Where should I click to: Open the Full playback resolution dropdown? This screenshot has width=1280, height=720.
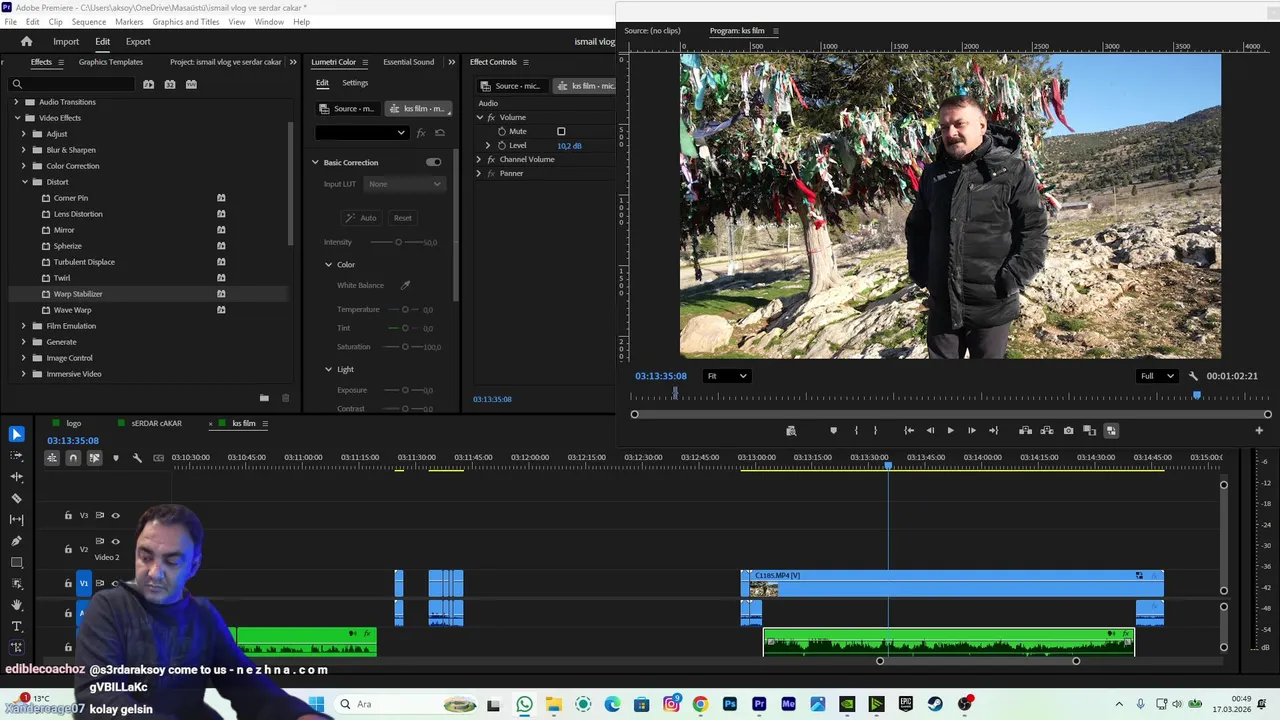coord(1158,376)
